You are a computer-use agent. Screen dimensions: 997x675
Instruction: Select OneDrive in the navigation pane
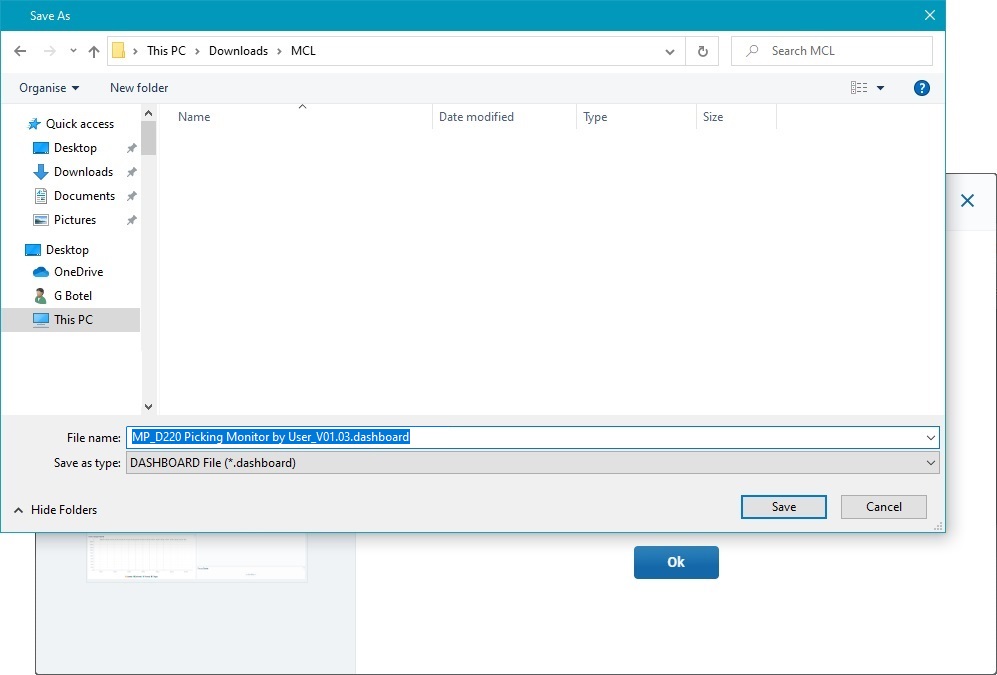point(77,272)
